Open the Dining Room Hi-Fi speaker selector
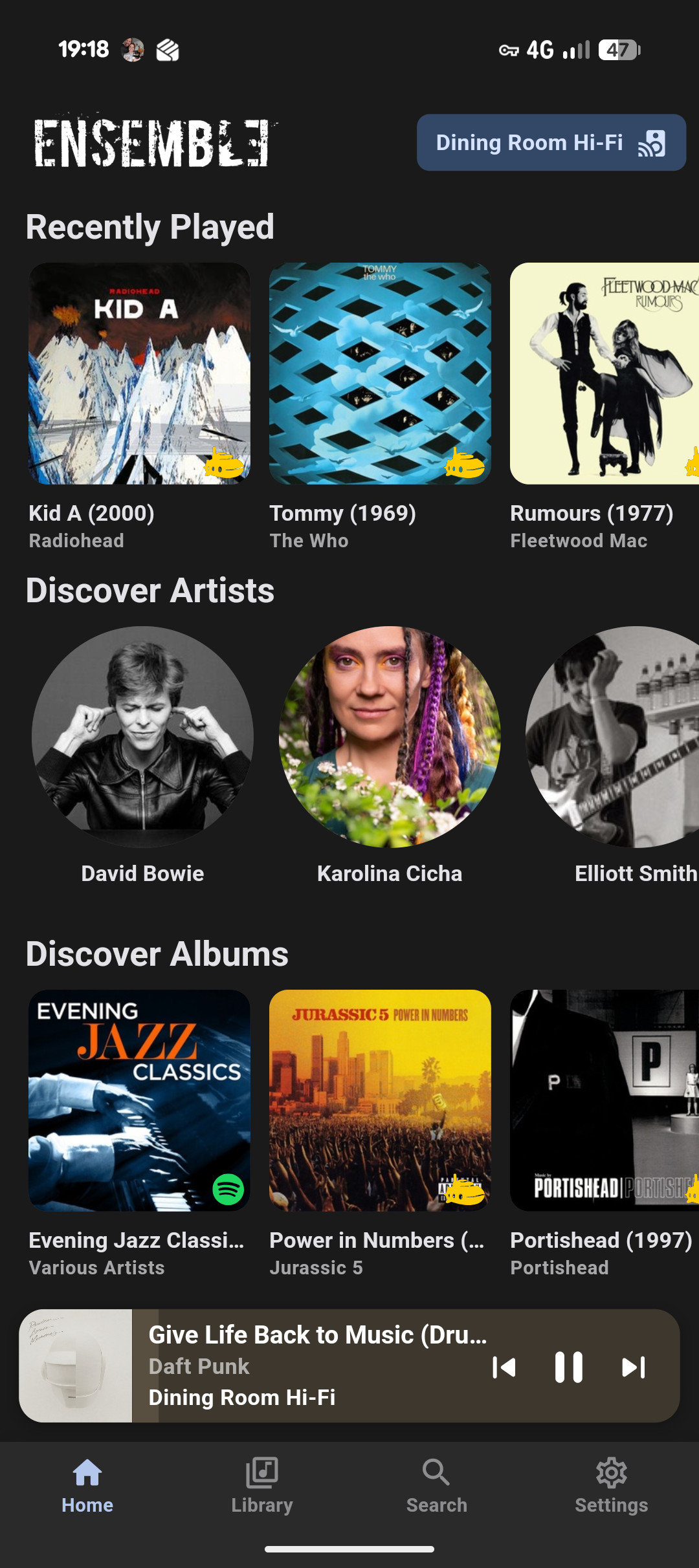 coord(551,142)
